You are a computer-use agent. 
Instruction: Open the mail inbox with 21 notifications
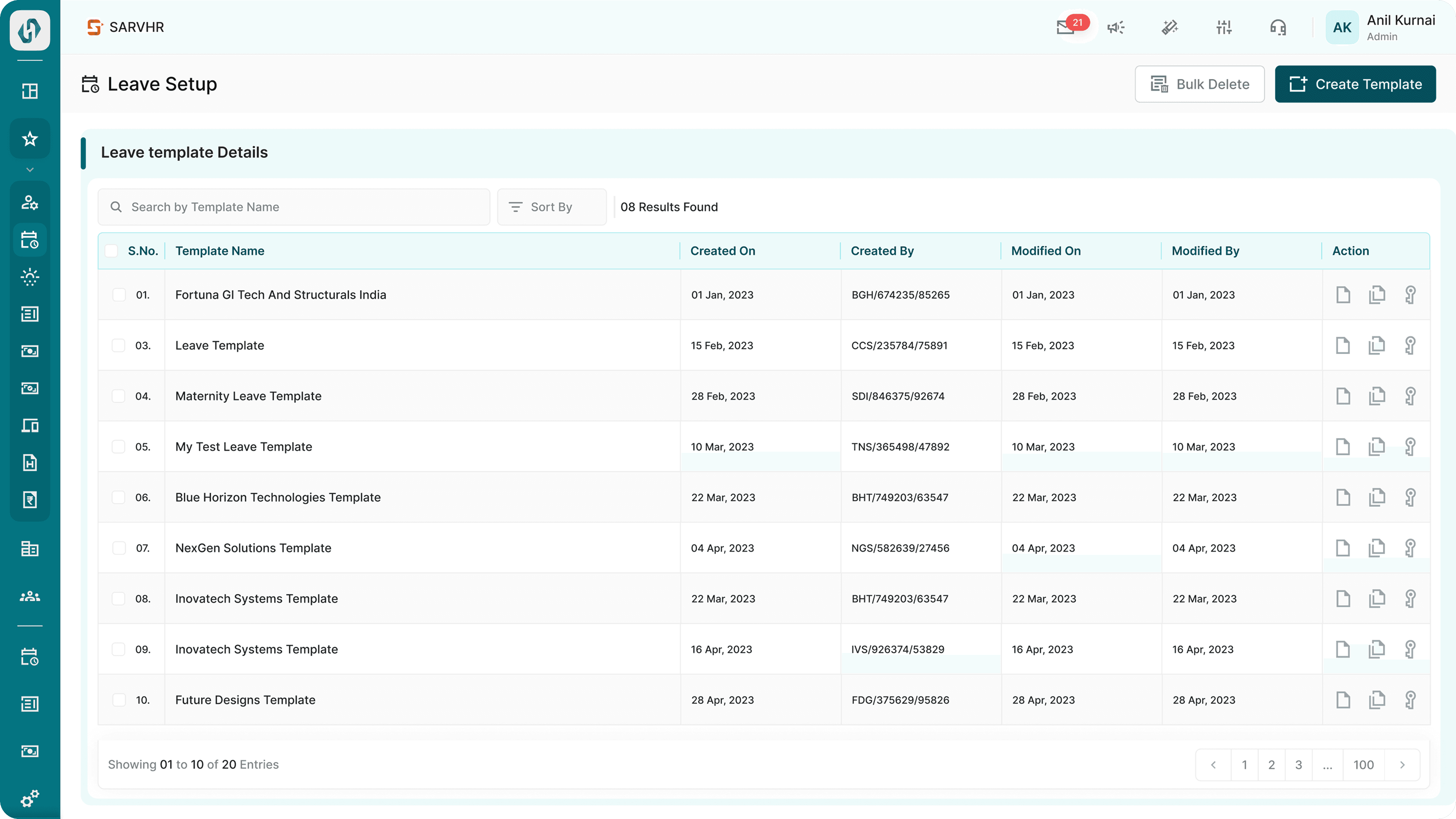tap(1067, 27)
